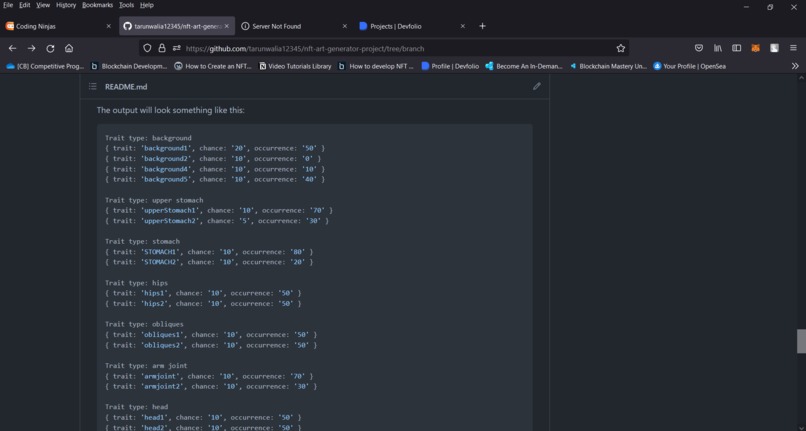The image size is (806, 431).
Task: Go forward one page
Action: pyautogui.click(x=31, y=48)
